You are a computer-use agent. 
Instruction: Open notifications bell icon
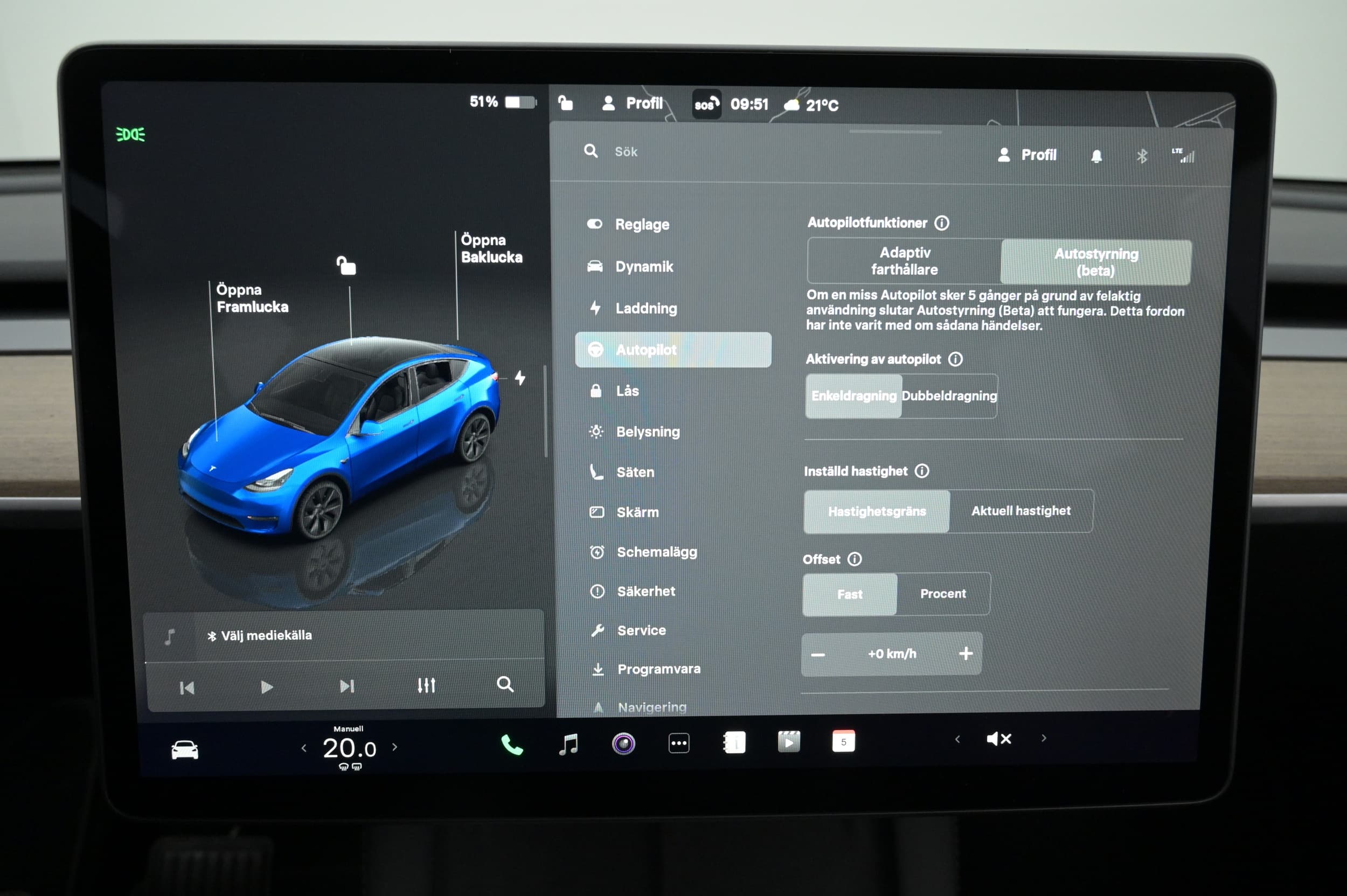pos(1096,157)
